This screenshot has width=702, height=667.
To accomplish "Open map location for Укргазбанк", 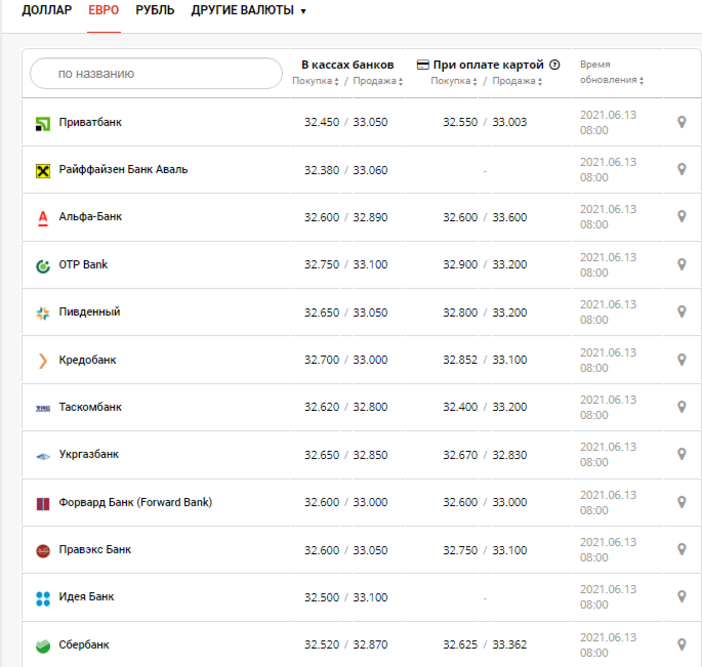I will [x=681, y=454].
